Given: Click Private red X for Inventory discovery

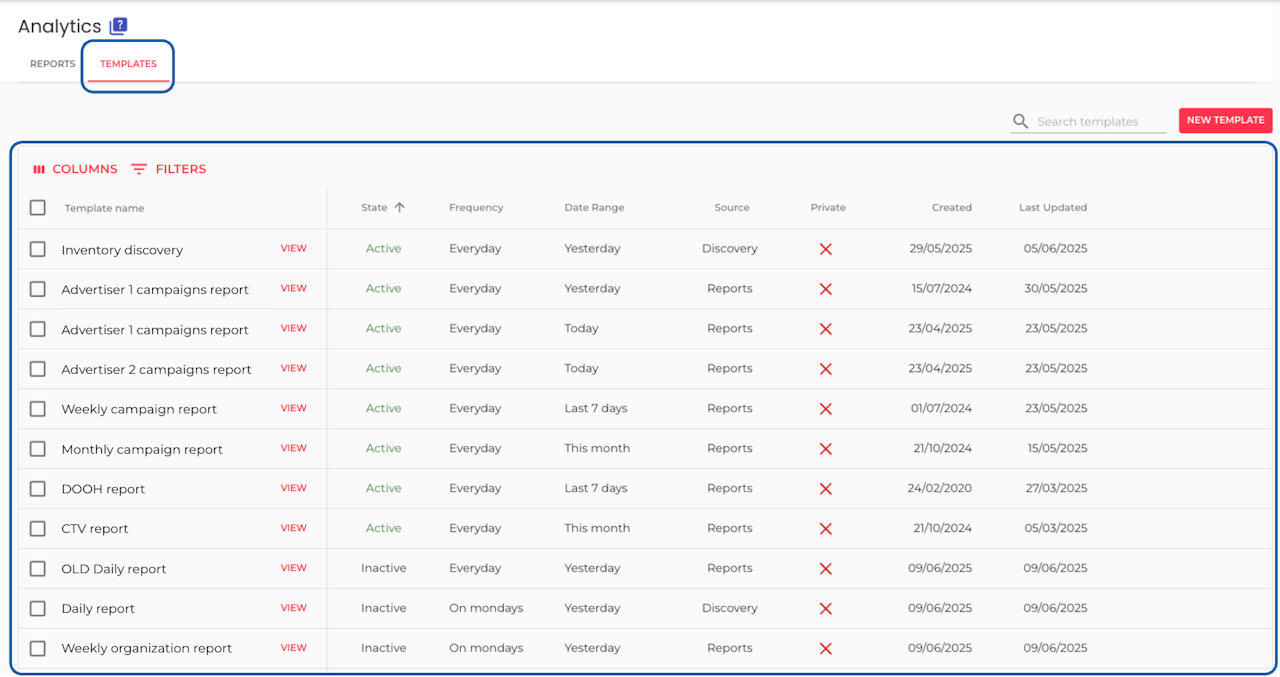Looking at the screenshot, I should 826,249.
